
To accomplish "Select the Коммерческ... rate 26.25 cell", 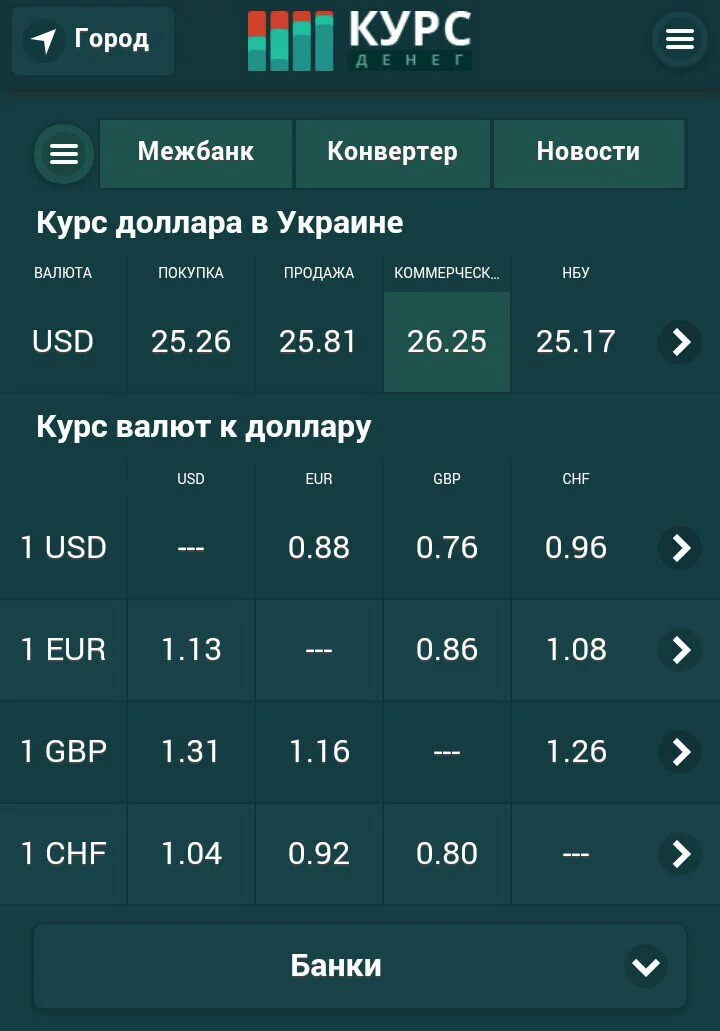I will click(446, 342).
